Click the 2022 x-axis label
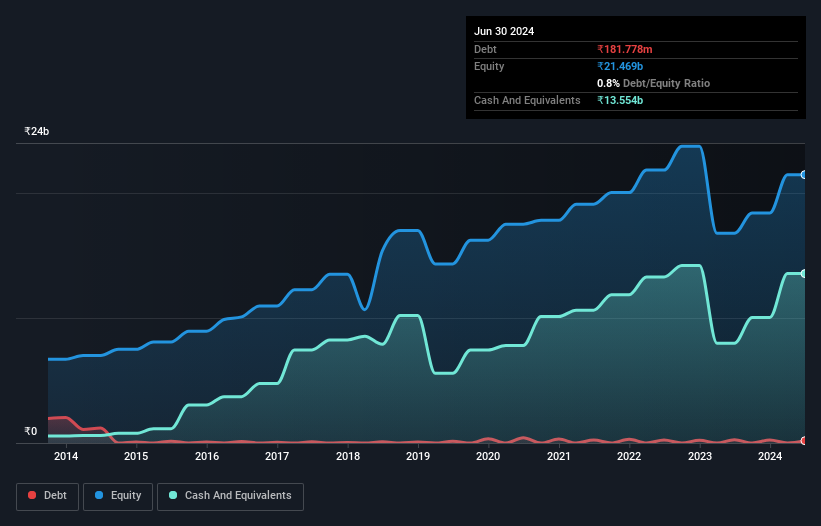 click(629, 456)
